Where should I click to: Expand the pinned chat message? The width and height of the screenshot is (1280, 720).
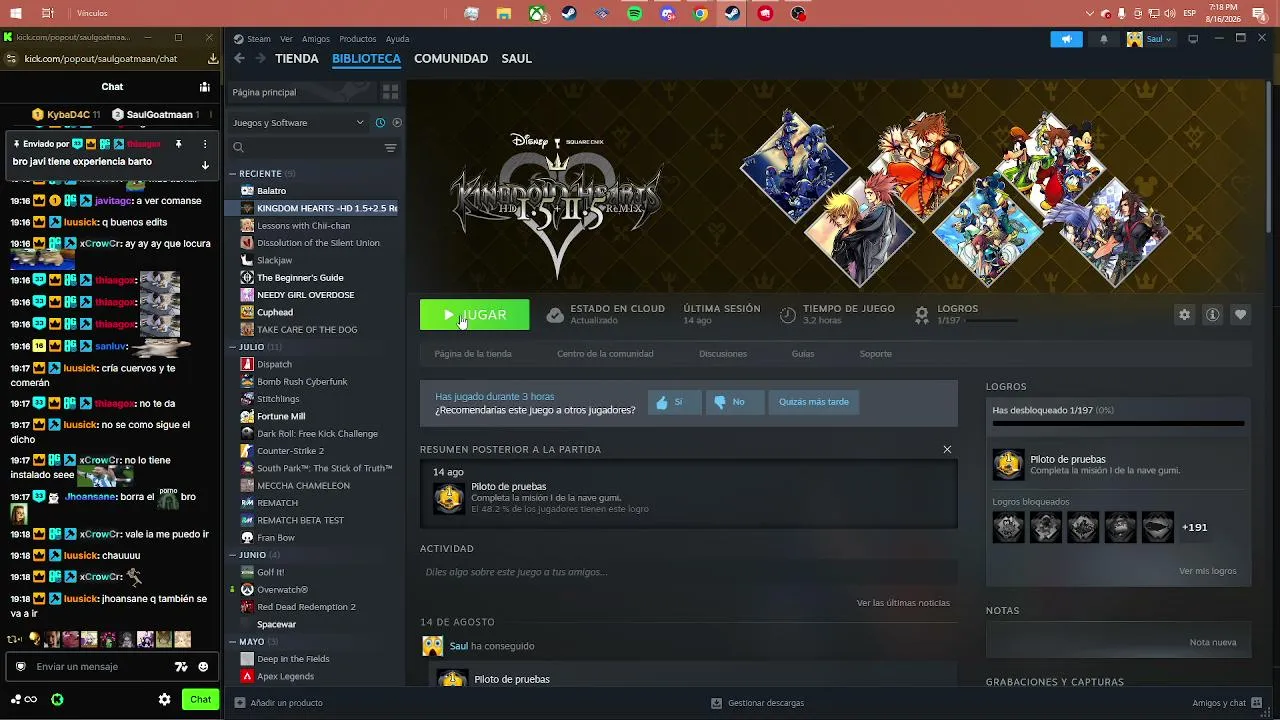click(x=205, y=165)
